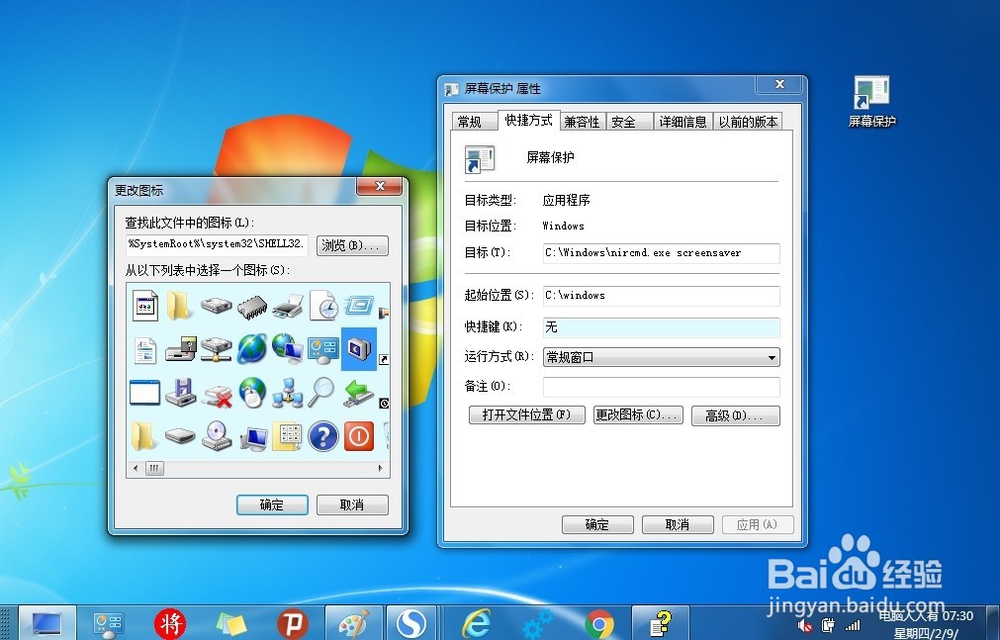Open 高级(D)... settings
The image size is (1000, 640).
click(x=735, y=416)
